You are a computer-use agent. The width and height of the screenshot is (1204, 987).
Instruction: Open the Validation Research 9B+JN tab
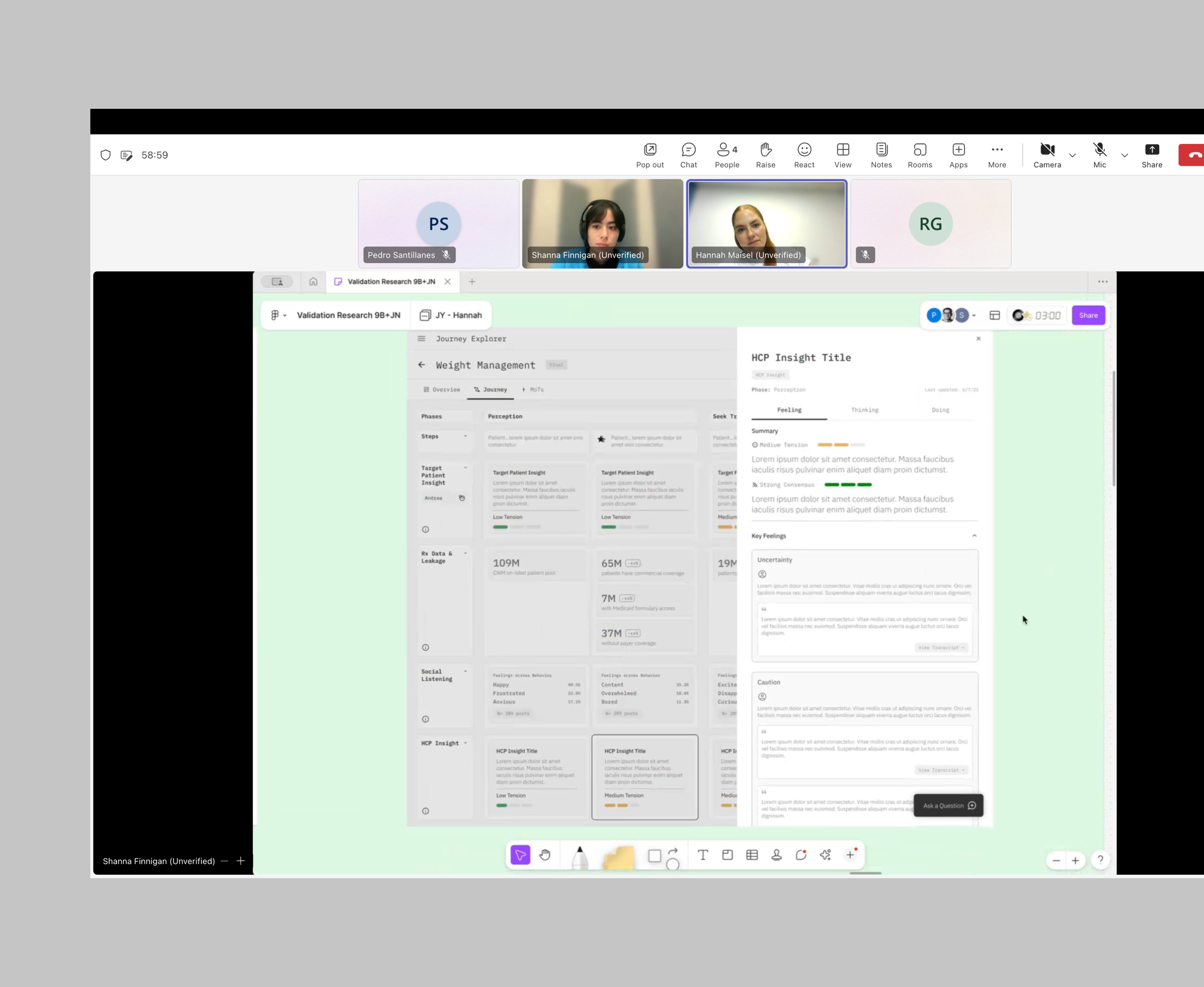tap(391, 281)
